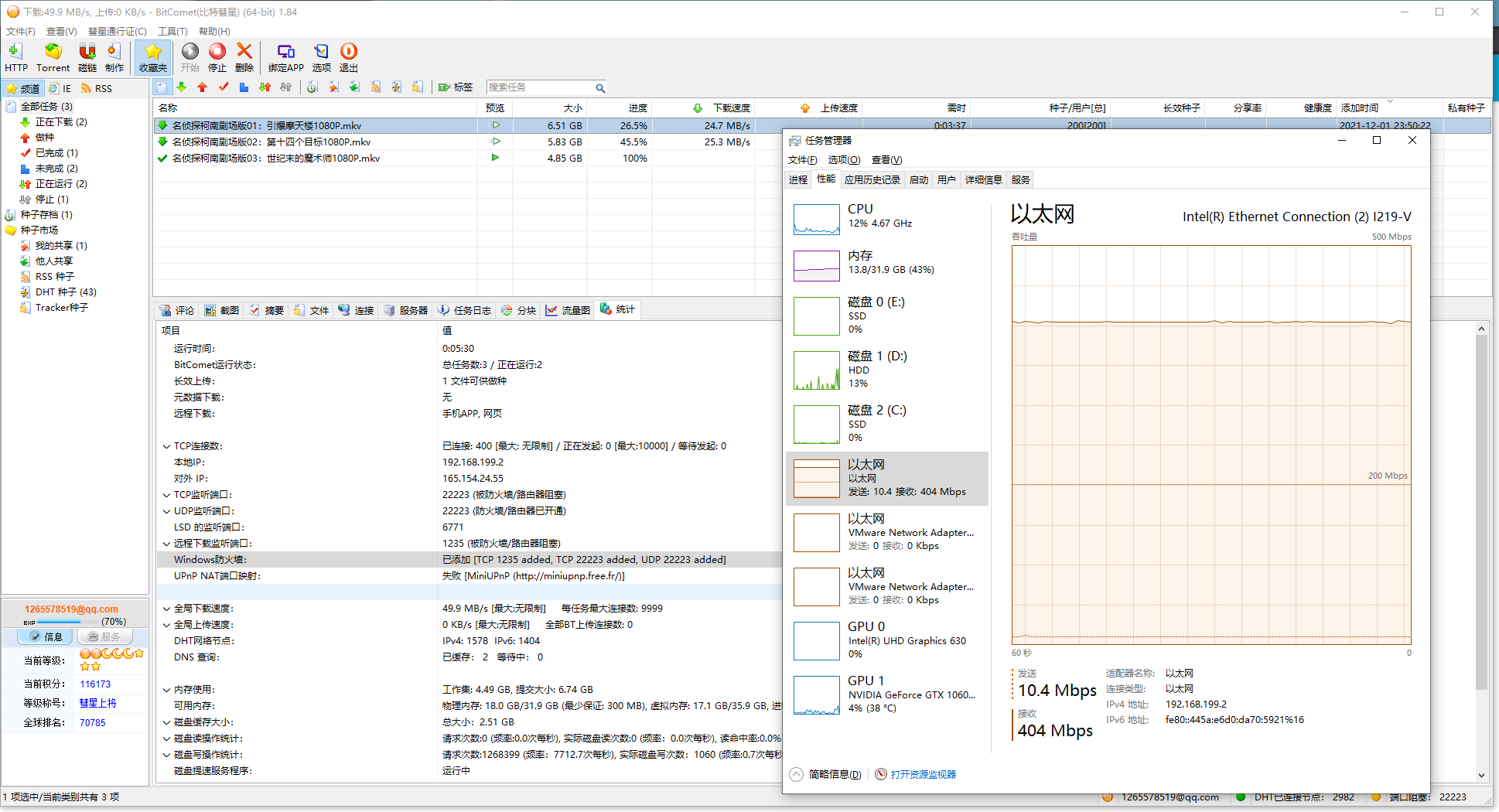Click the 打开资源监视器 link
1499x812 pixels.
[923, 774]
